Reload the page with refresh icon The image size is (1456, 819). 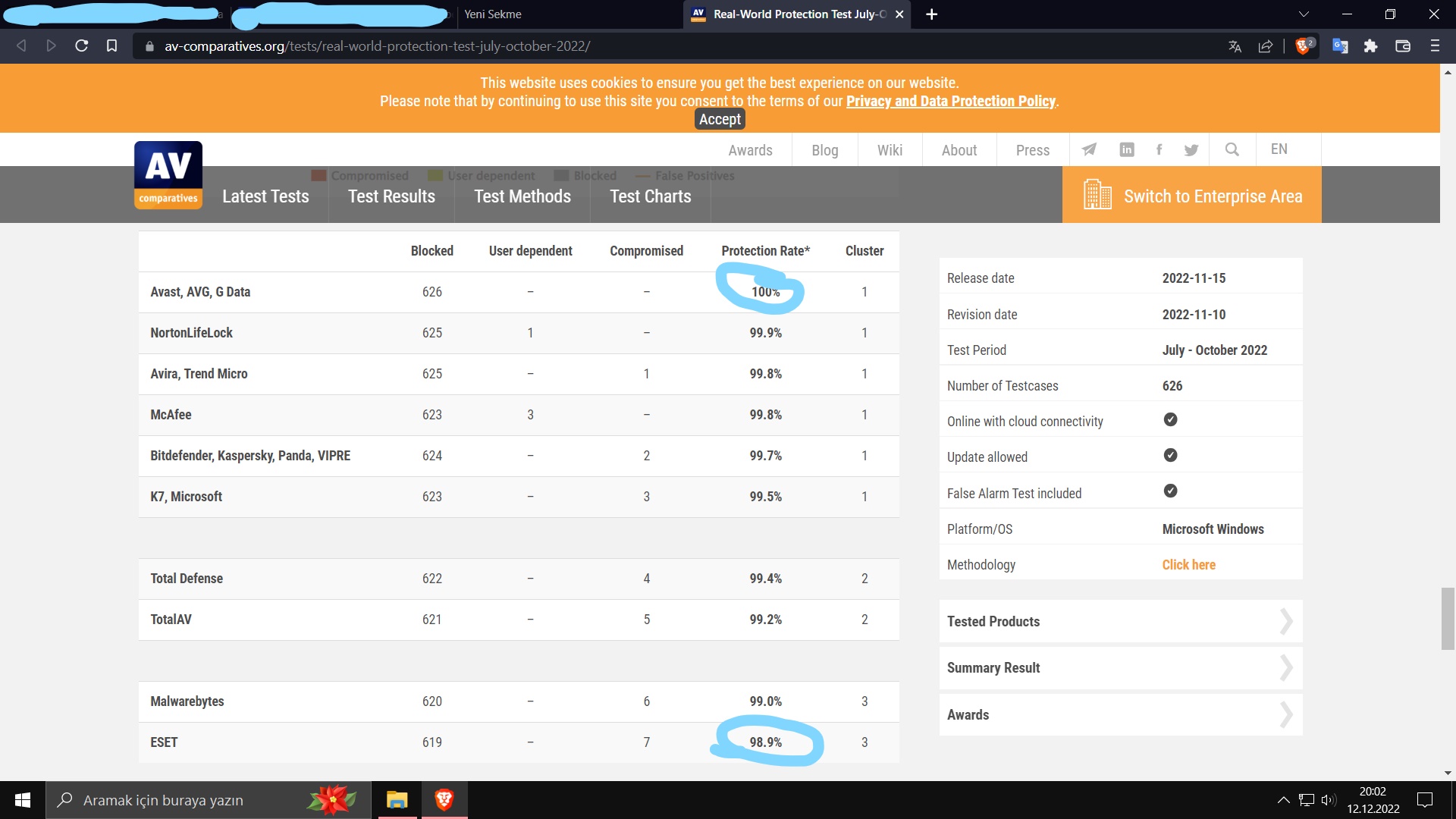pyautogui.click(x=81, y=46)
